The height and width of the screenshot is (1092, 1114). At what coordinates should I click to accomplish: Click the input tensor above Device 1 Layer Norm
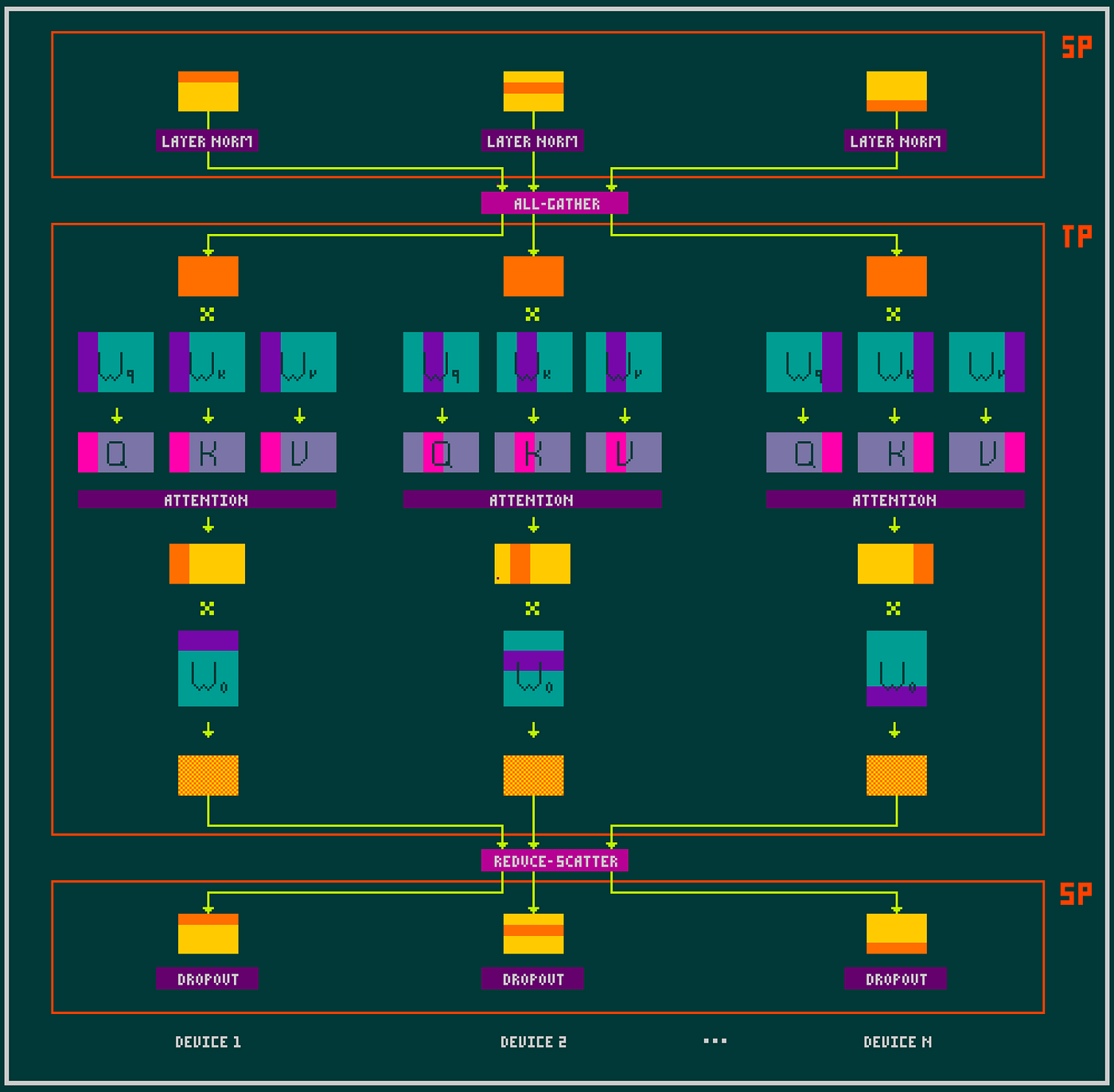click(x=208, y=92)
